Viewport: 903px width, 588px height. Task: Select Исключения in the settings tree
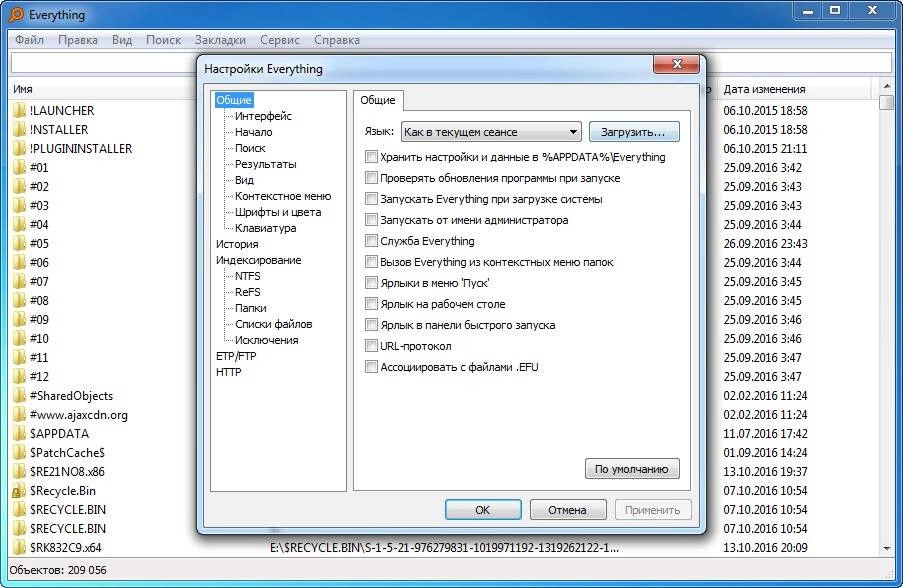pos(267,340)
